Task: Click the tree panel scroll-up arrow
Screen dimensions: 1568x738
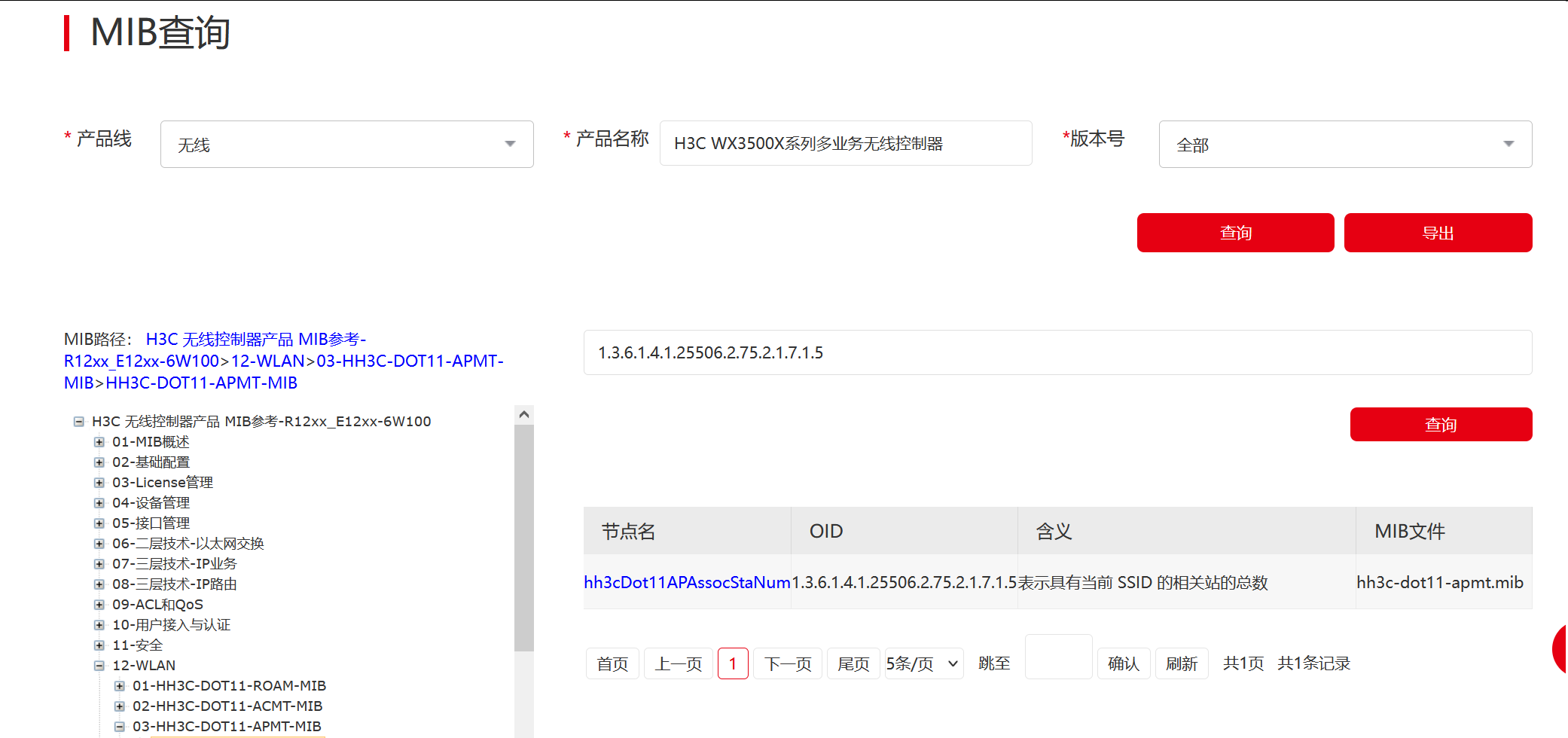Action: [x=524, y=415]
